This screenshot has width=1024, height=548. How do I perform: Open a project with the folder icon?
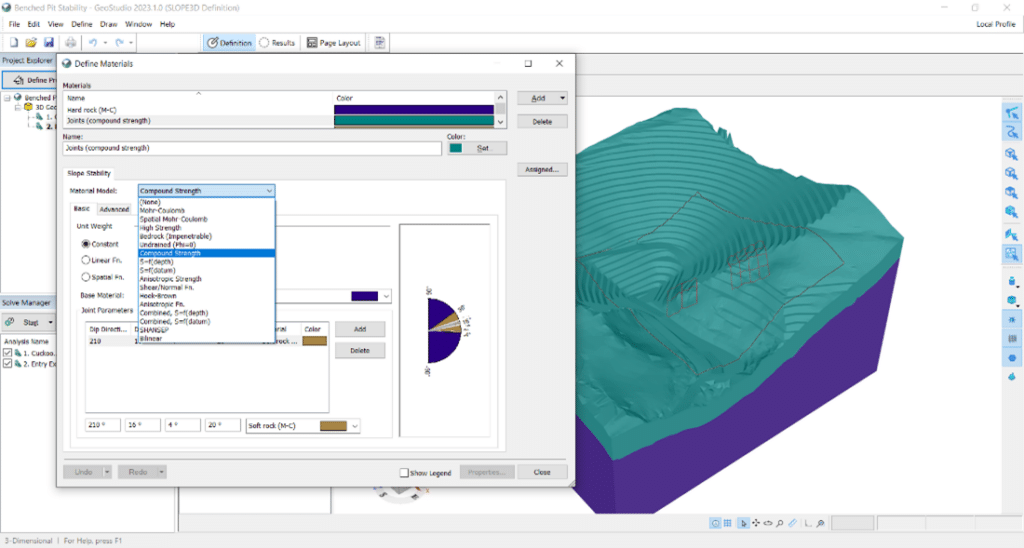(x=31, y=43)
